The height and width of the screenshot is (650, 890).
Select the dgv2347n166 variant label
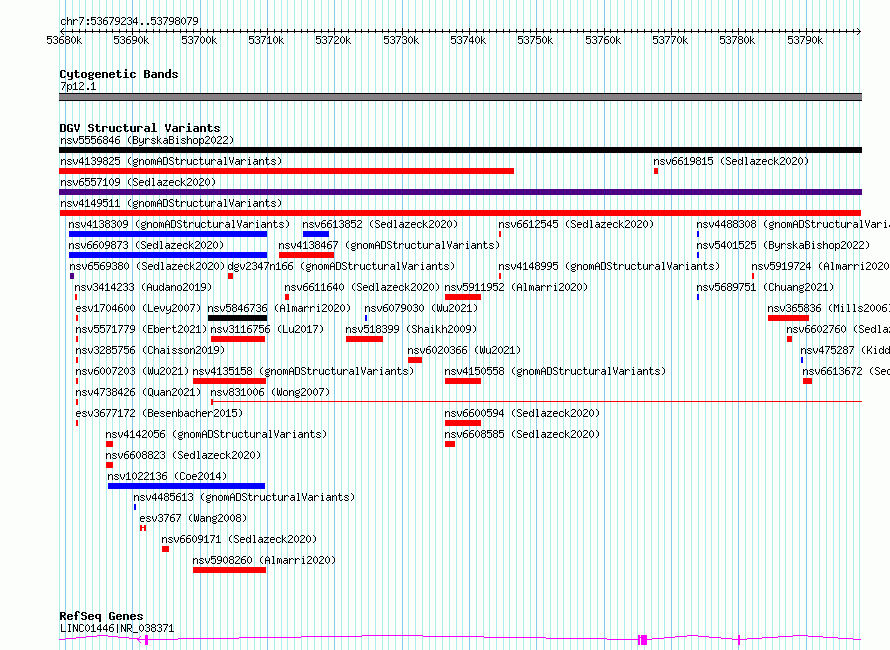click(x=341, y=266)
